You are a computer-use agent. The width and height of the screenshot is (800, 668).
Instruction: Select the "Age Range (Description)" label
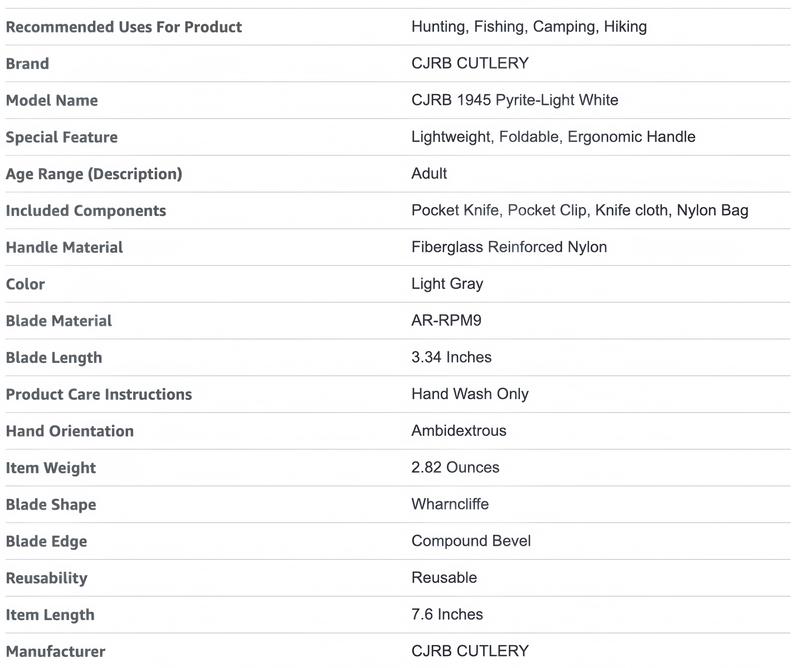click(x=94, y=174)
